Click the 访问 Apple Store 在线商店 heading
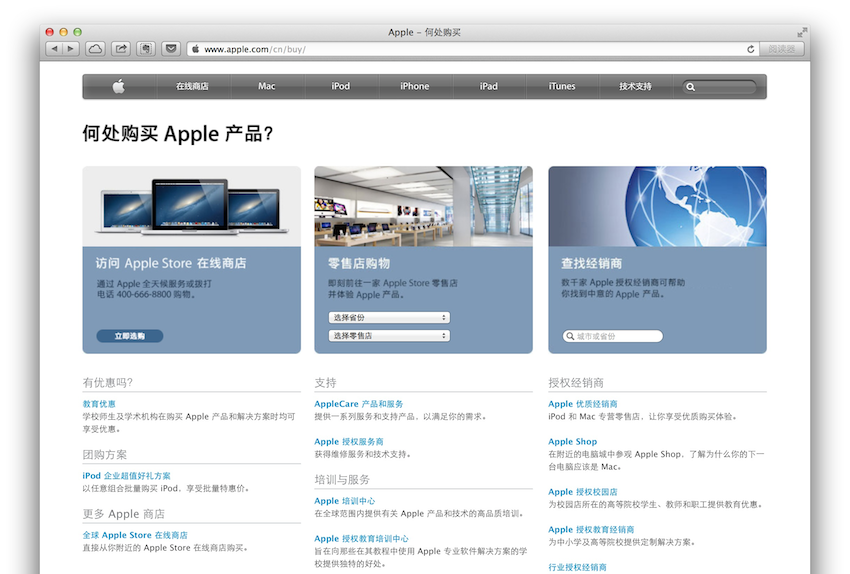Image resolution: width=850 pixels, height=574 pixels. (x=171, y=263)
